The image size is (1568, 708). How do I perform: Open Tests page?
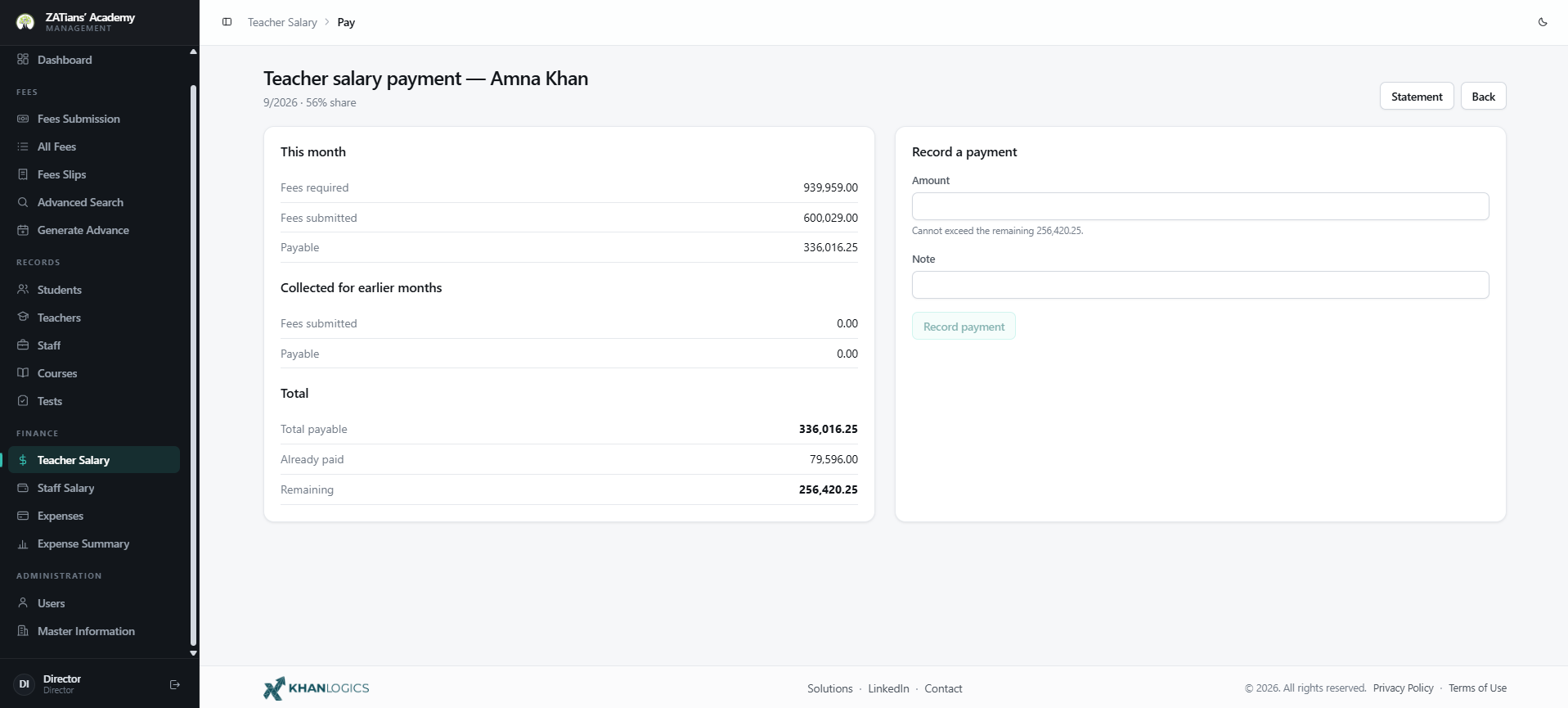[x=94, y=401]
